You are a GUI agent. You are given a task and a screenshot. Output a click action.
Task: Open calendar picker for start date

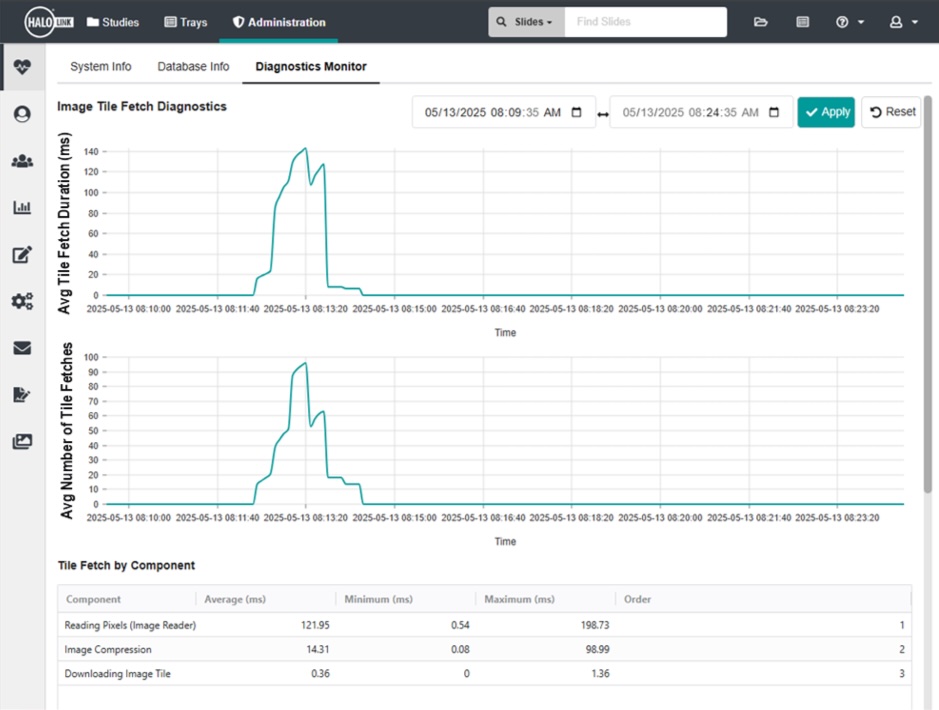coord(576,113)
